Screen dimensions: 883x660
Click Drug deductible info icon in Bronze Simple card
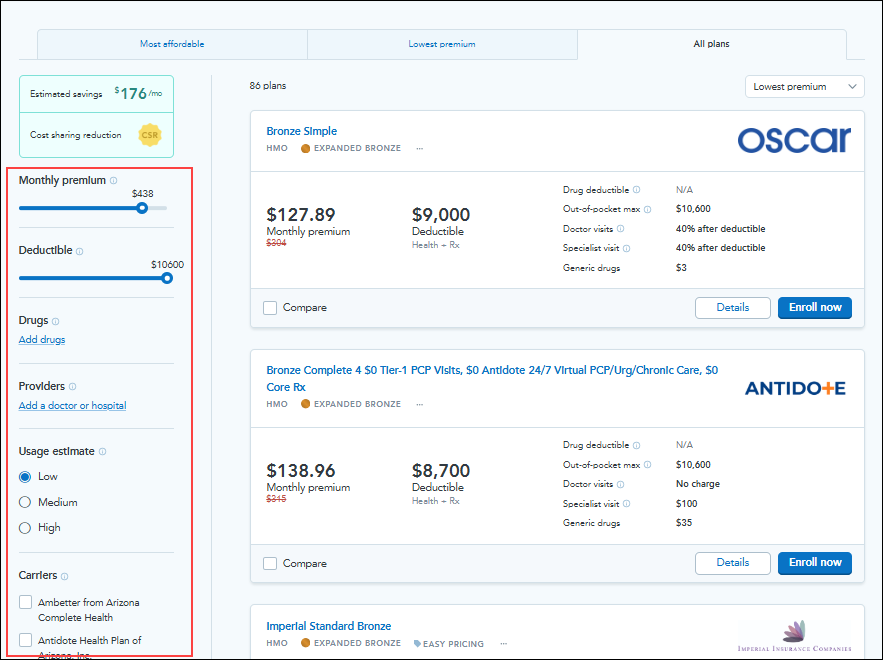[x=636, y=190]
